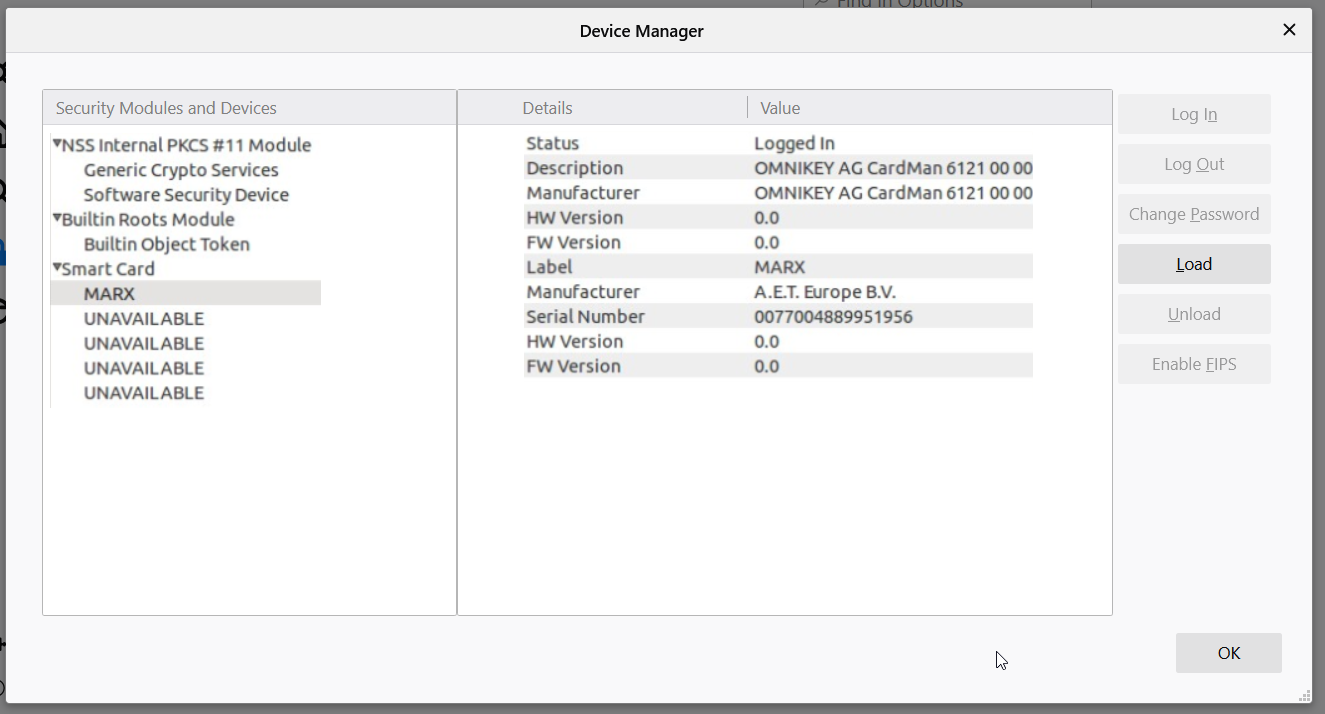The height and width of the screenshot is (714, 1325).
Task: Click the Log In button
Action: coord(1194,114)
